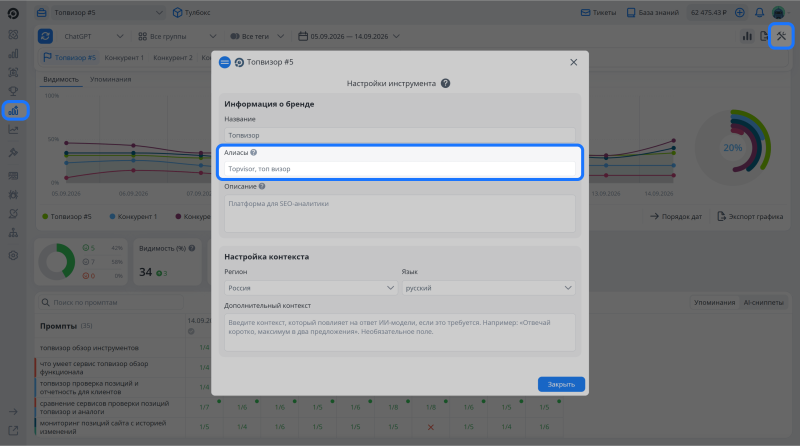
Task: Switch to Видимость chart tab
Action: pos(61,80)
